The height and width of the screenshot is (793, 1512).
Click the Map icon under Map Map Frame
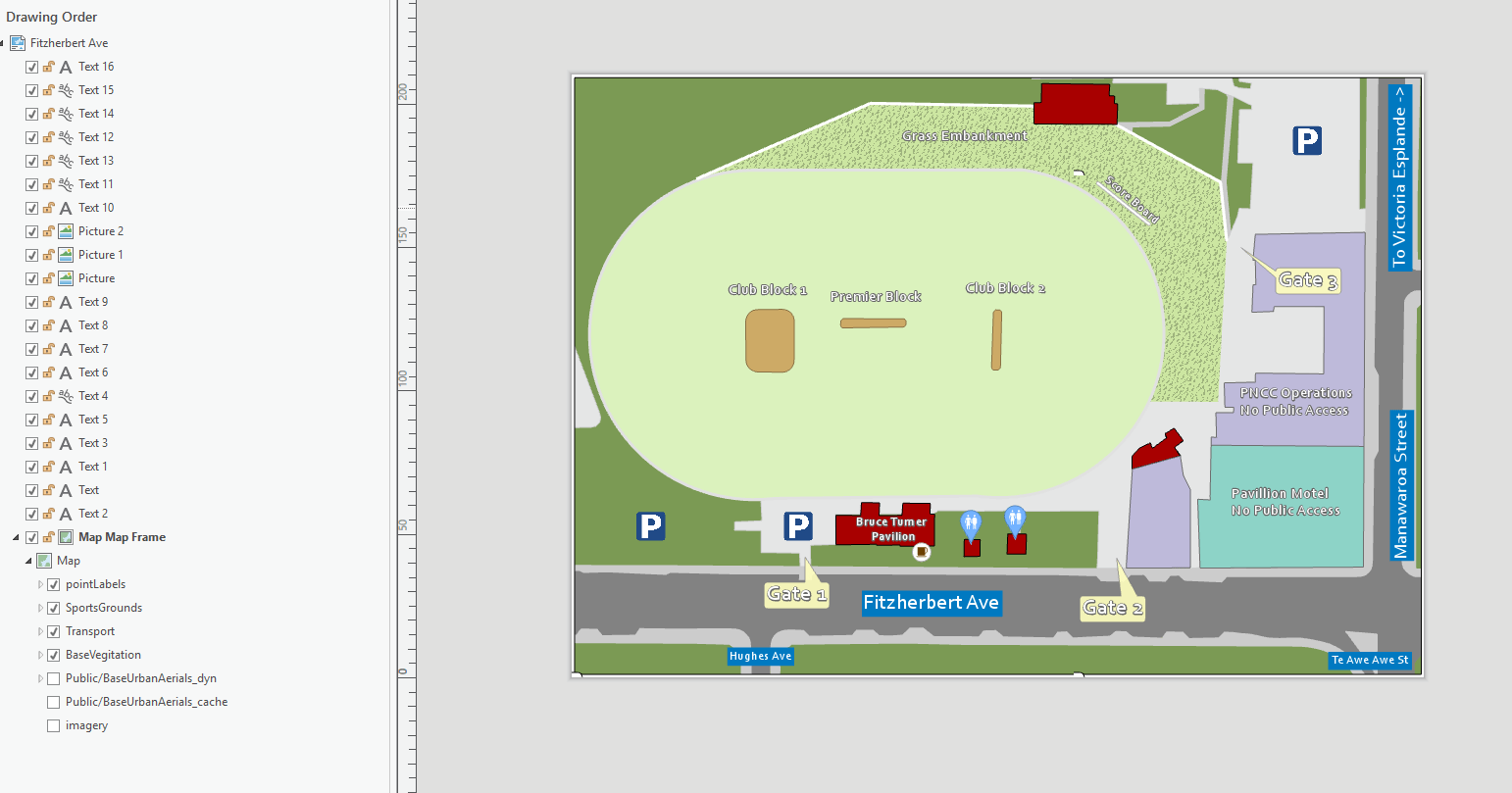(44, 561)
